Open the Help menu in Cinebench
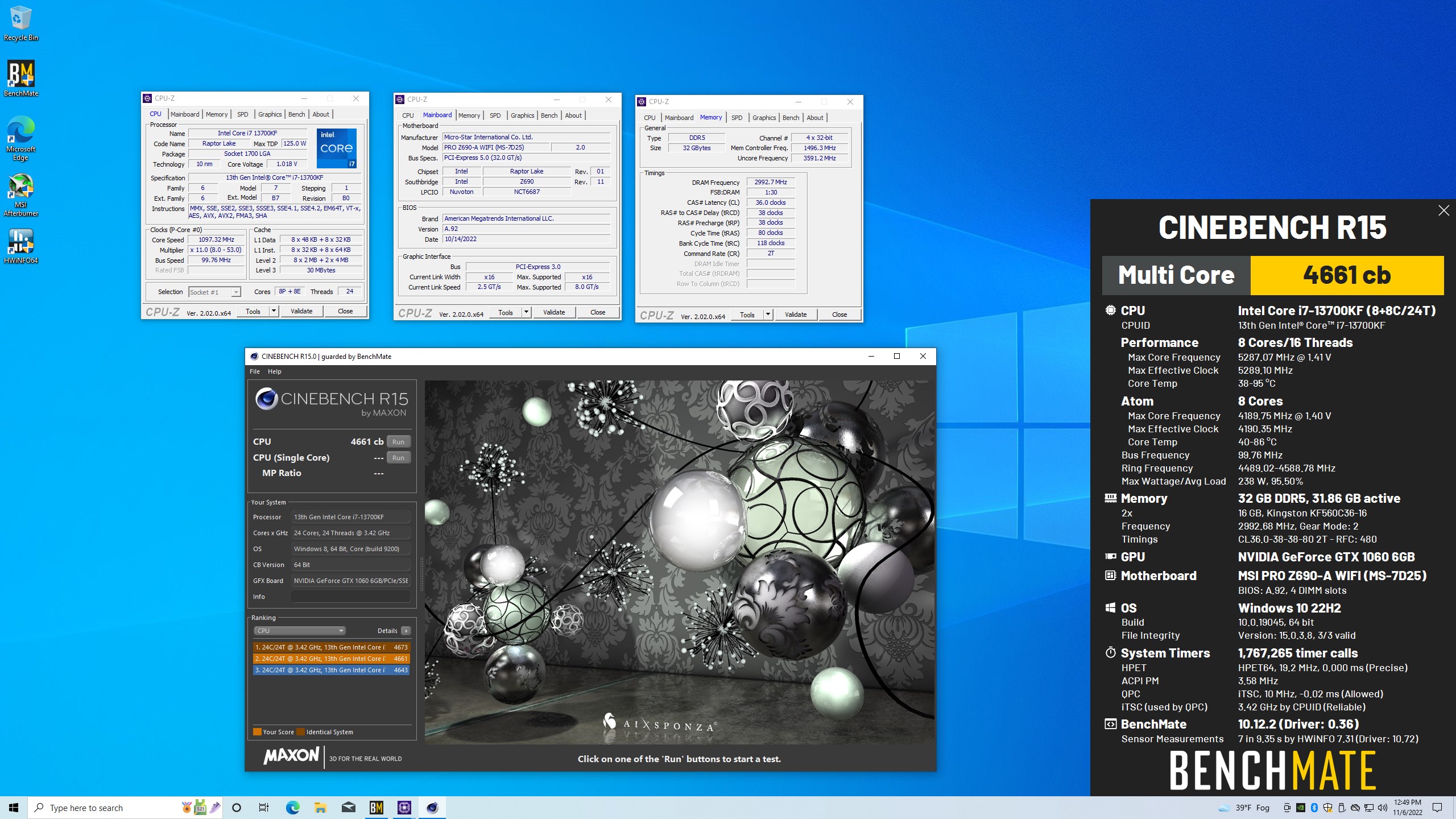This screenshot has width=1456, height=819. pyautogui.click(x=275, y=371)
